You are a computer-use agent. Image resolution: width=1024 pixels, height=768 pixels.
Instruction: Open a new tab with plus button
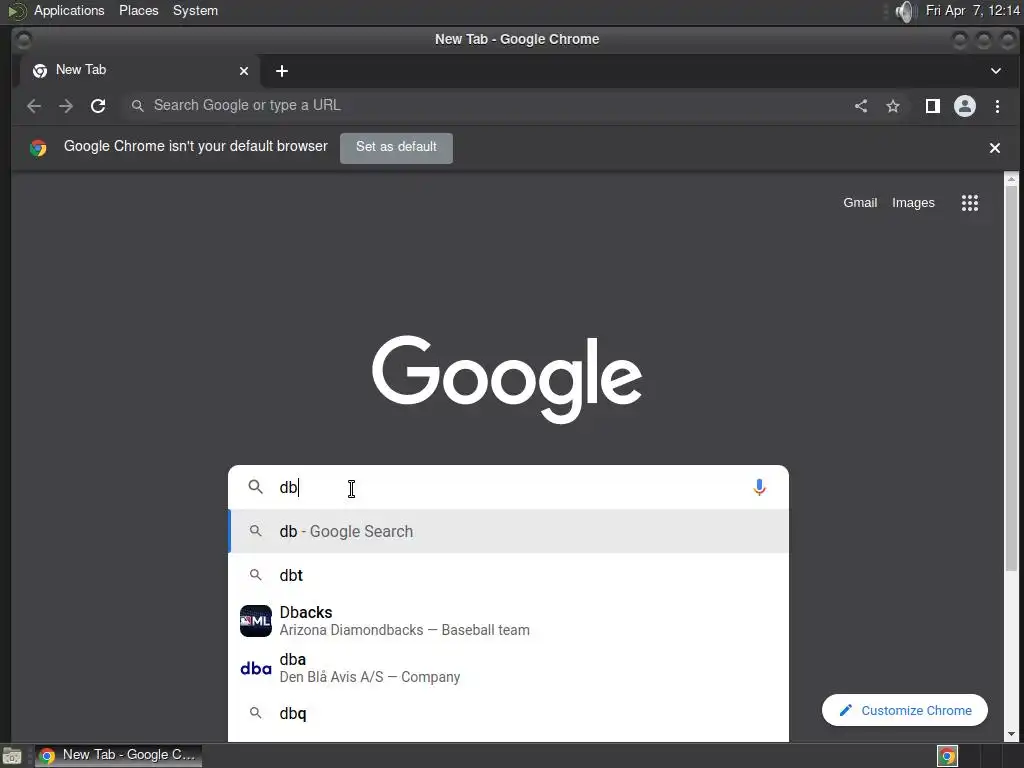[x=281, y=71]
